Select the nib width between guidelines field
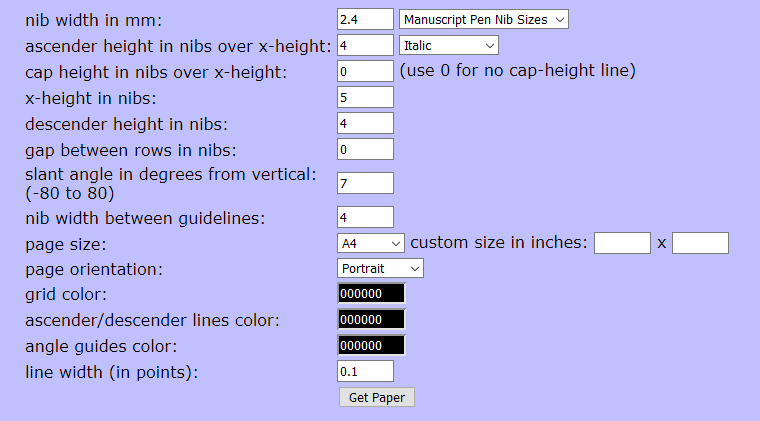760x421 pixels. [366, 216]
